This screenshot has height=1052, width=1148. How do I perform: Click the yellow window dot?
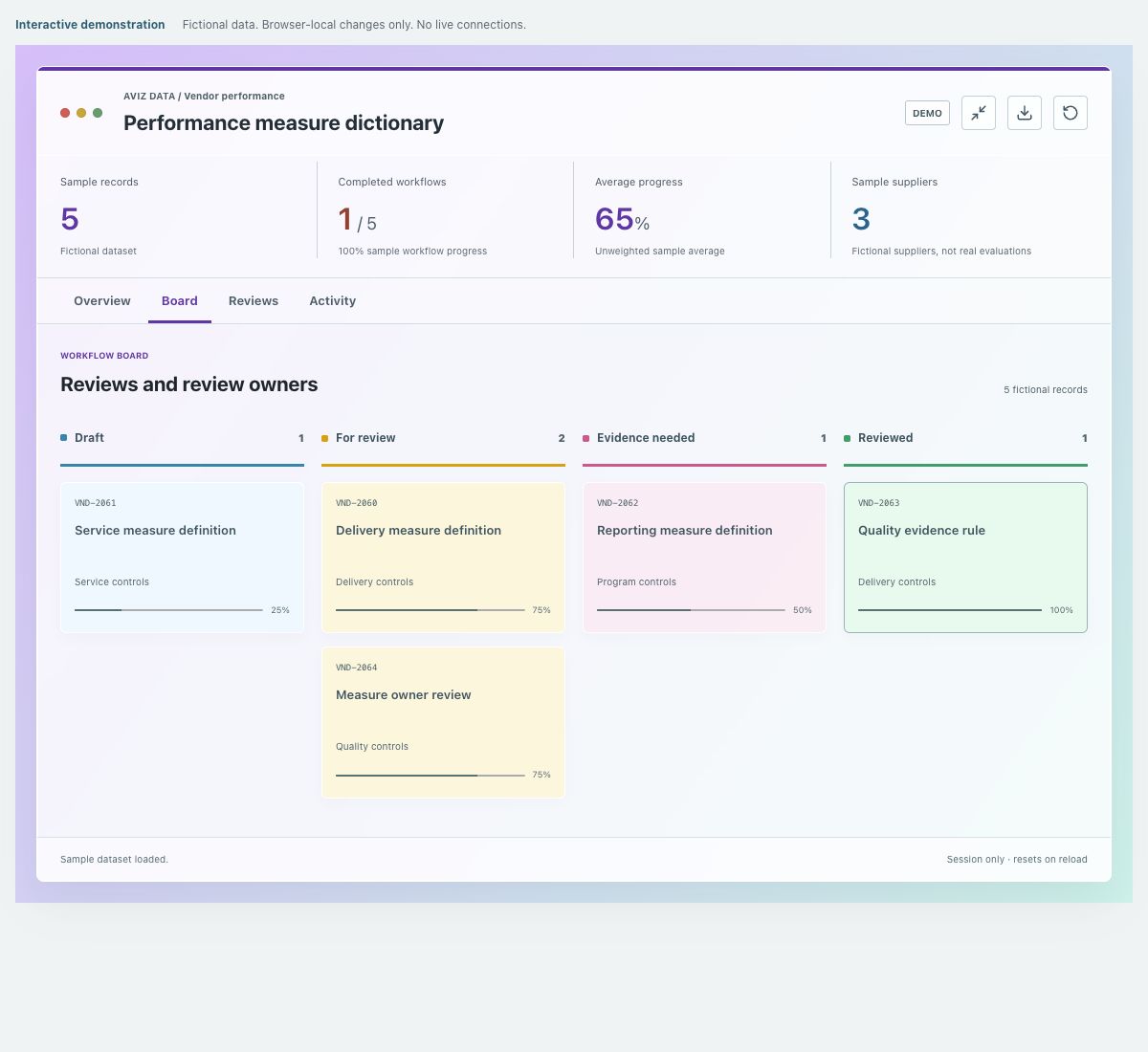(81, 113)
